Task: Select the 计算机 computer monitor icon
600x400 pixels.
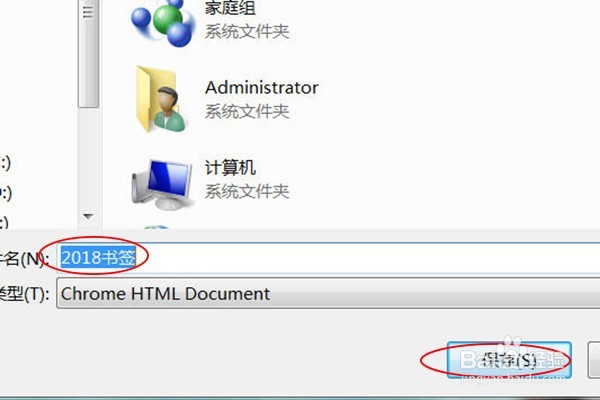Action: 162,184
